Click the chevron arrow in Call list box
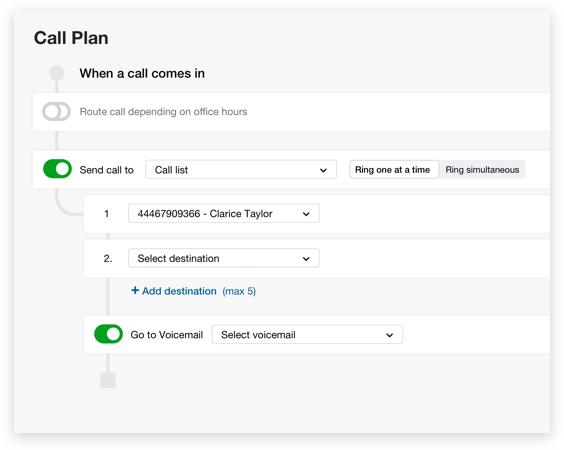Image resolution: width=564 pixels, height=450 pixels. coord(323,170)
